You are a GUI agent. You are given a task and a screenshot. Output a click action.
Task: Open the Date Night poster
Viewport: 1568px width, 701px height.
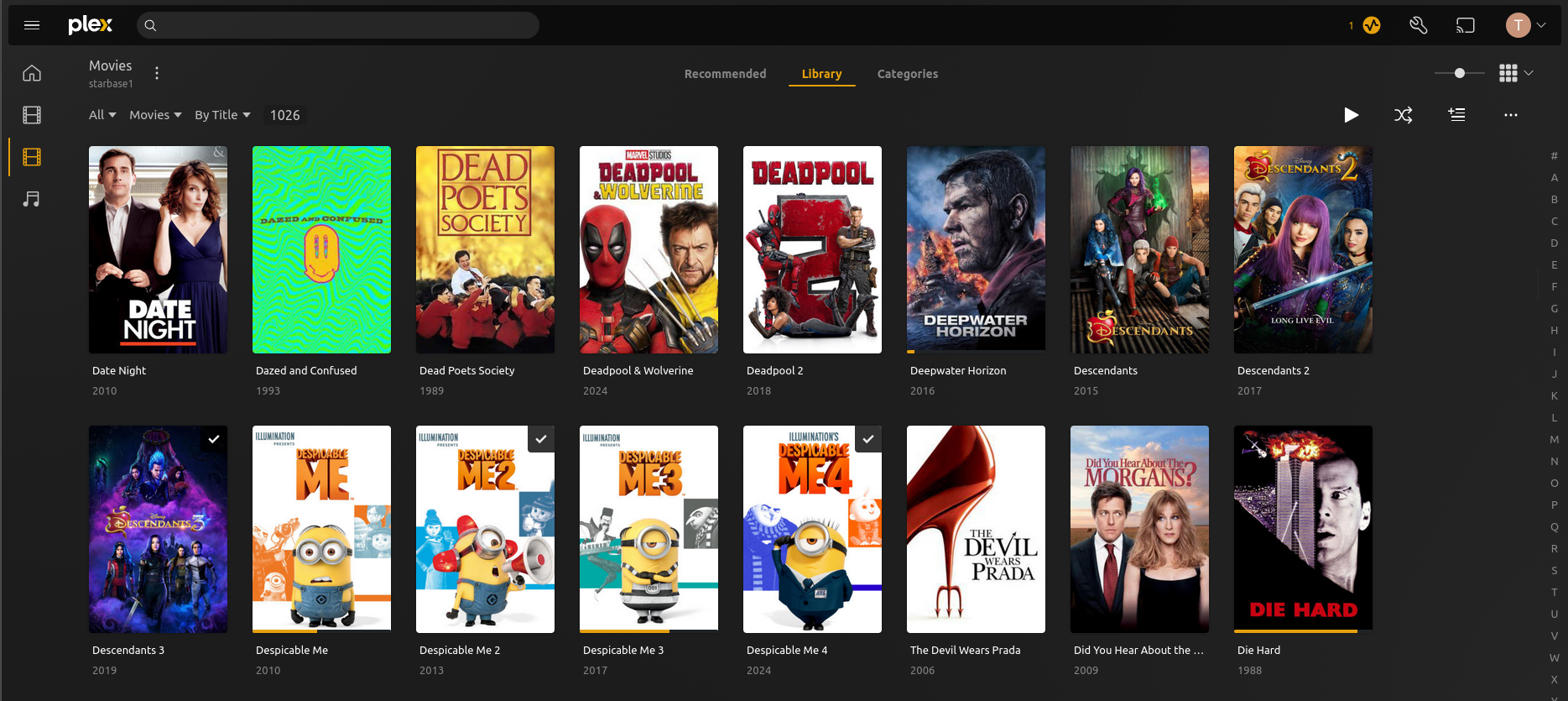[158, 249]
